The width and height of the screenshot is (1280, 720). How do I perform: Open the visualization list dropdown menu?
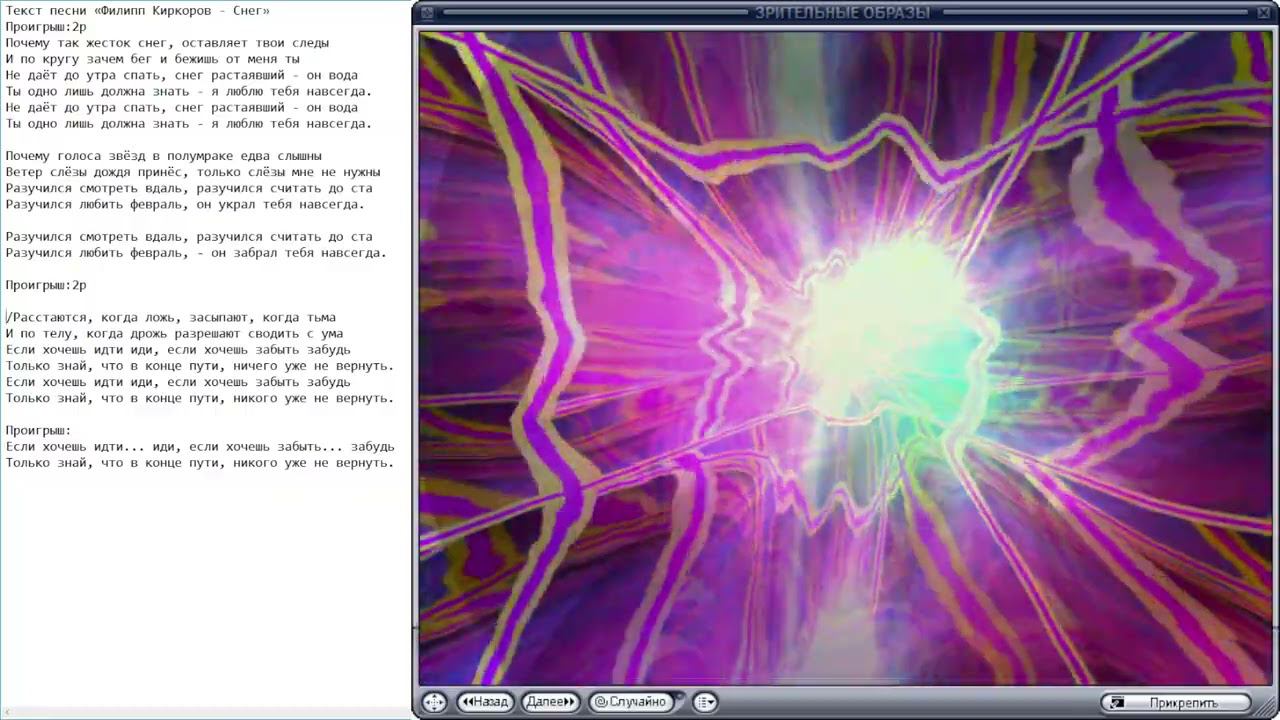[705, 702]
